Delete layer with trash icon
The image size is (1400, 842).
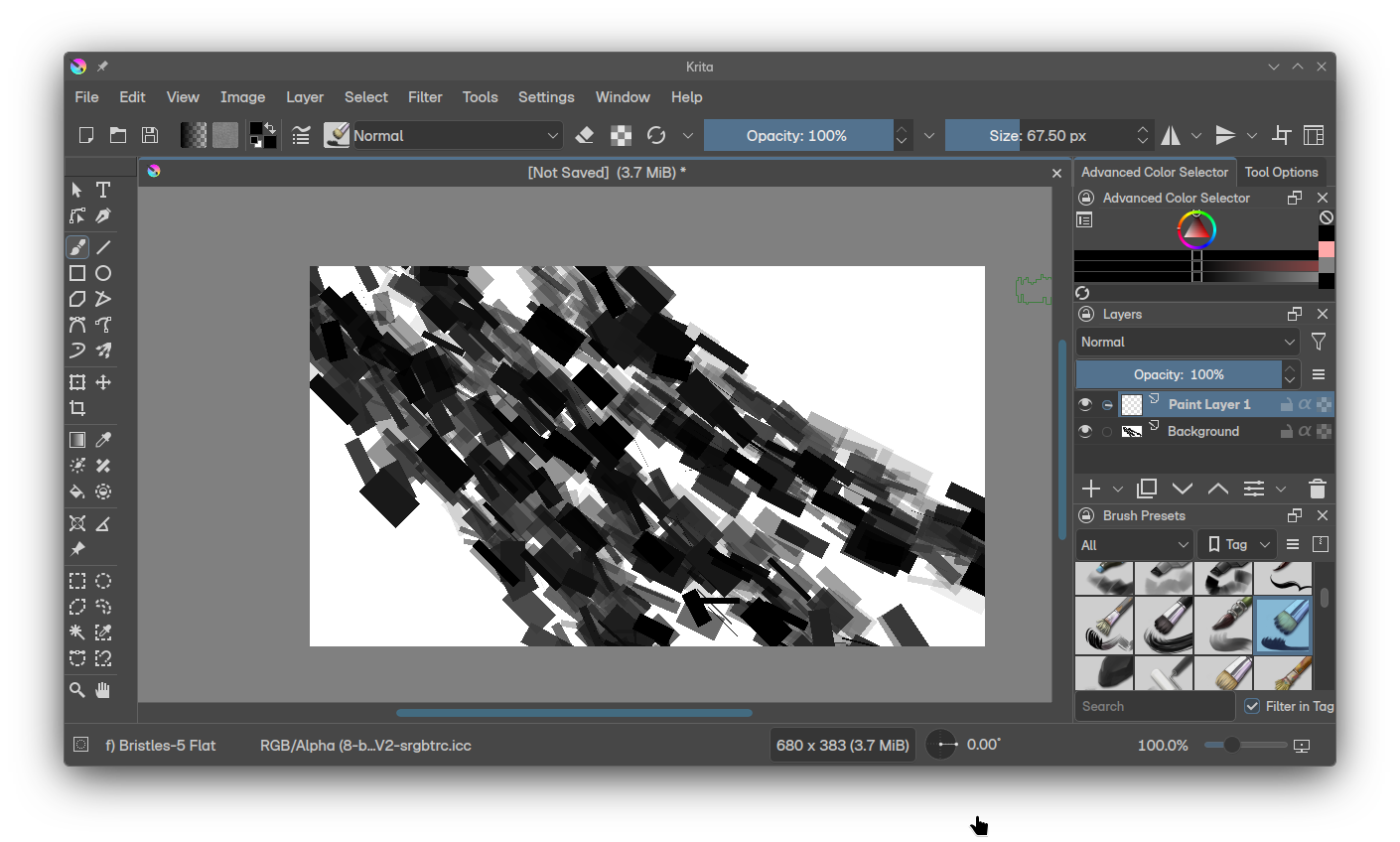pos(1317,489)
